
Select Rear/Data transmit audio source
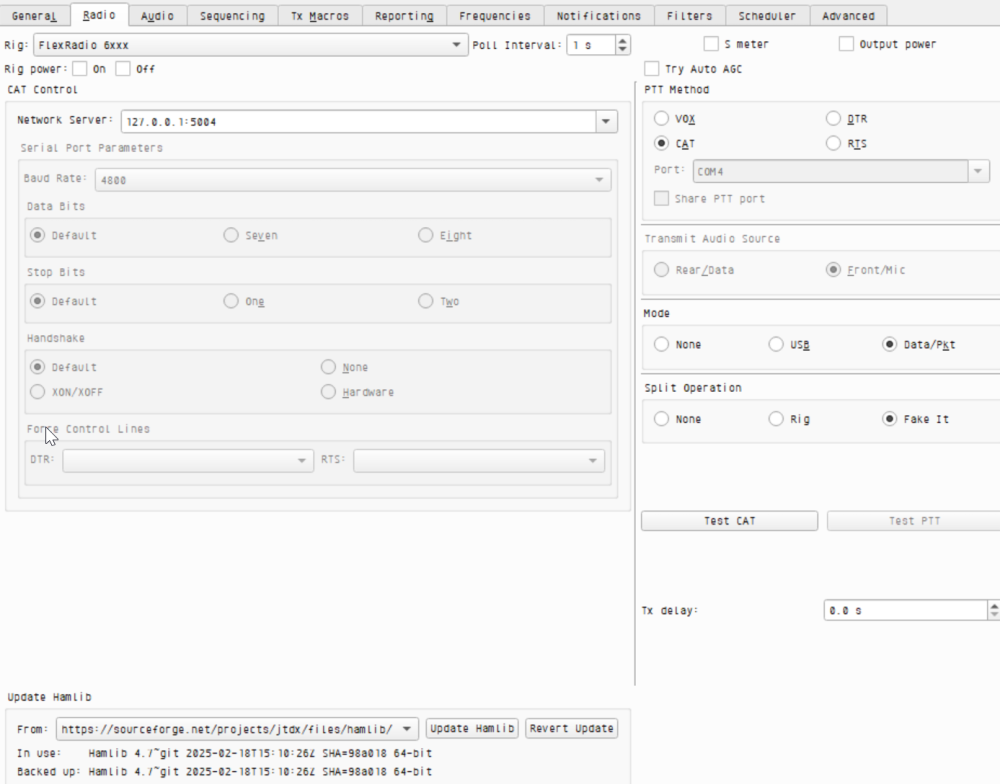tap(661, 270)
